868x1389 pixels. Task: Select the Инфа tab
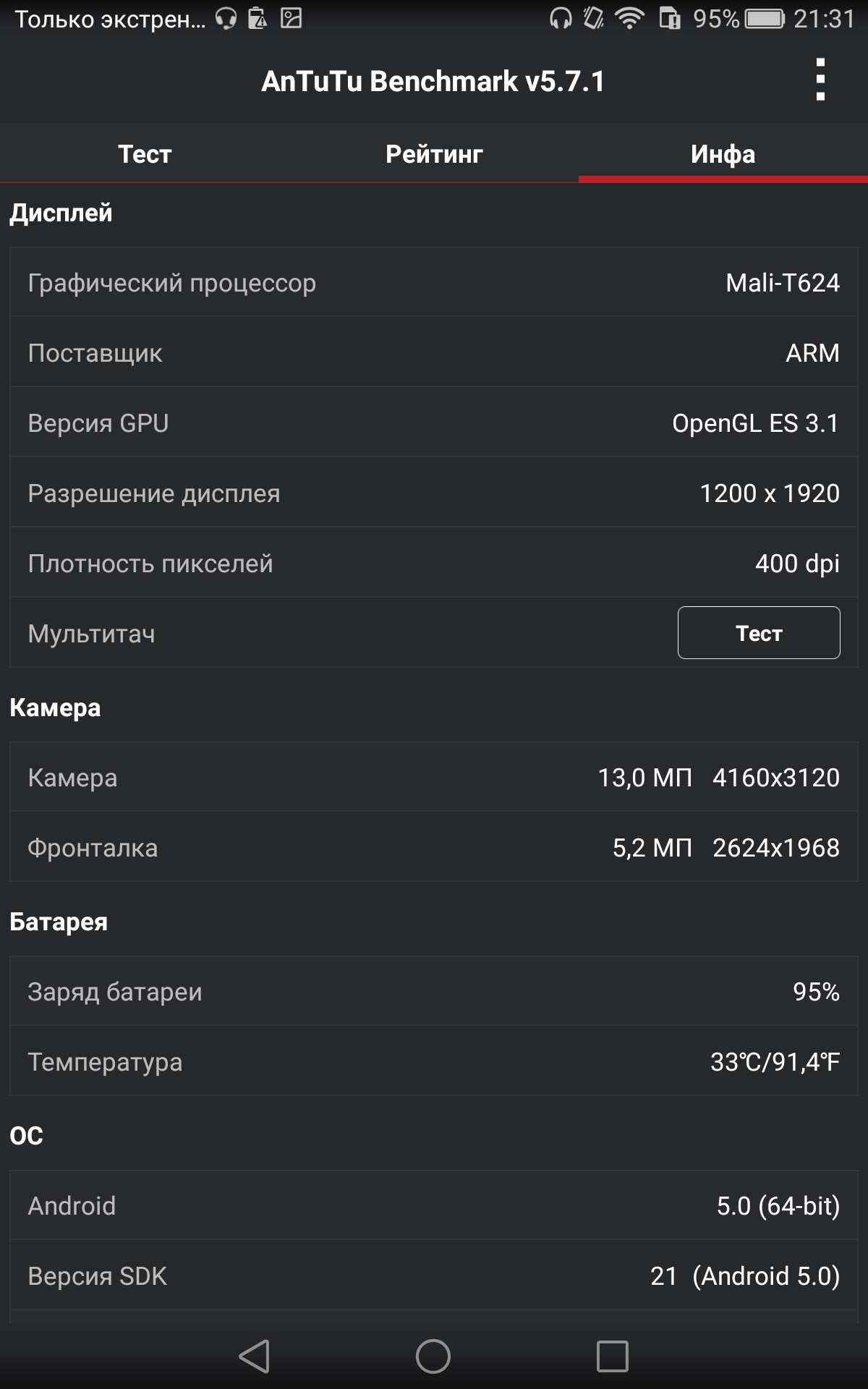pyautogui.click(x=723, y=153)
